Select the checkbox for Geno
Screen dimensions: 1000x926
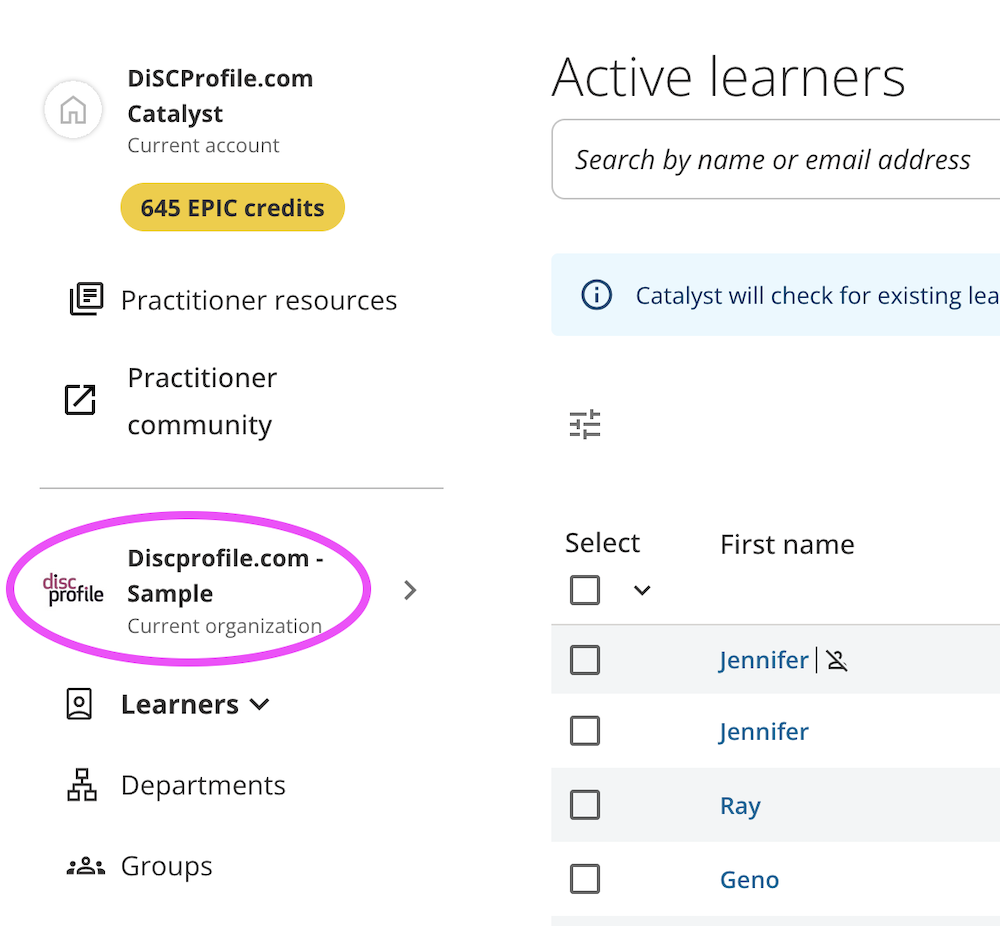tap(585, 879)
